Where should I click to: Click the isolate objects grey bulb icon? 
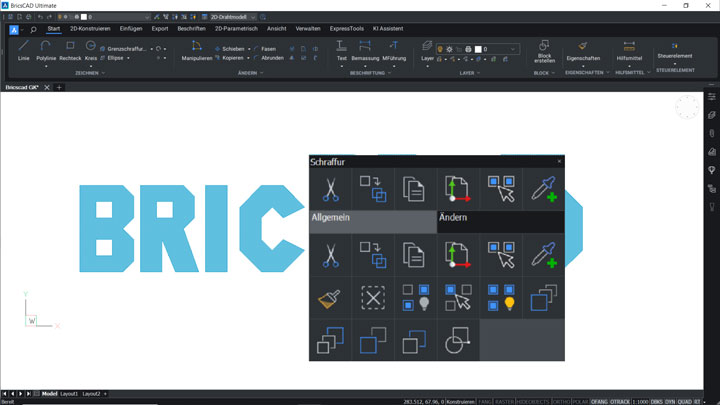[415, 298]
